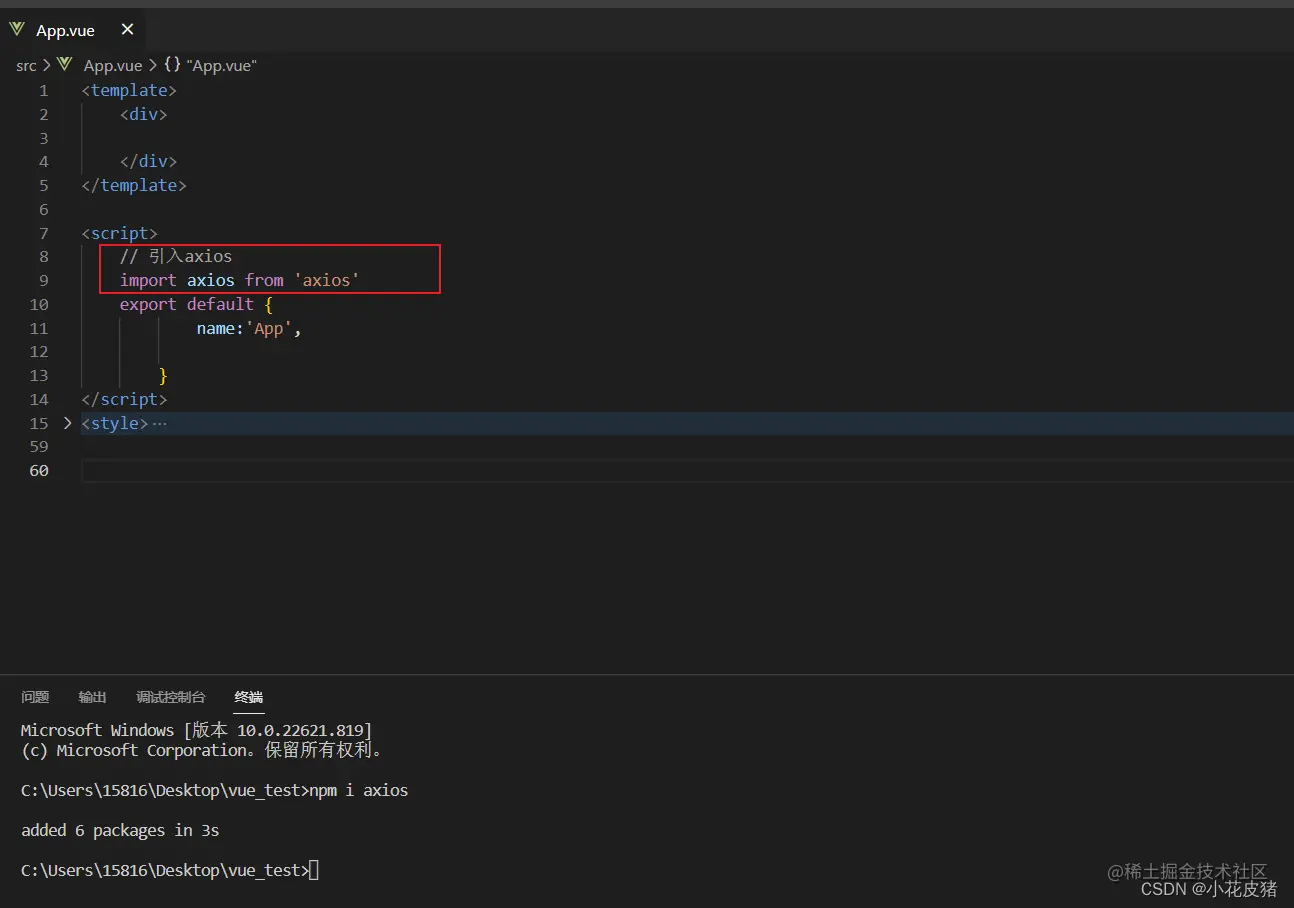Click 'npm i axios' command in terminal
Viewport: 1294px width, 908px height.
[359, 790]
